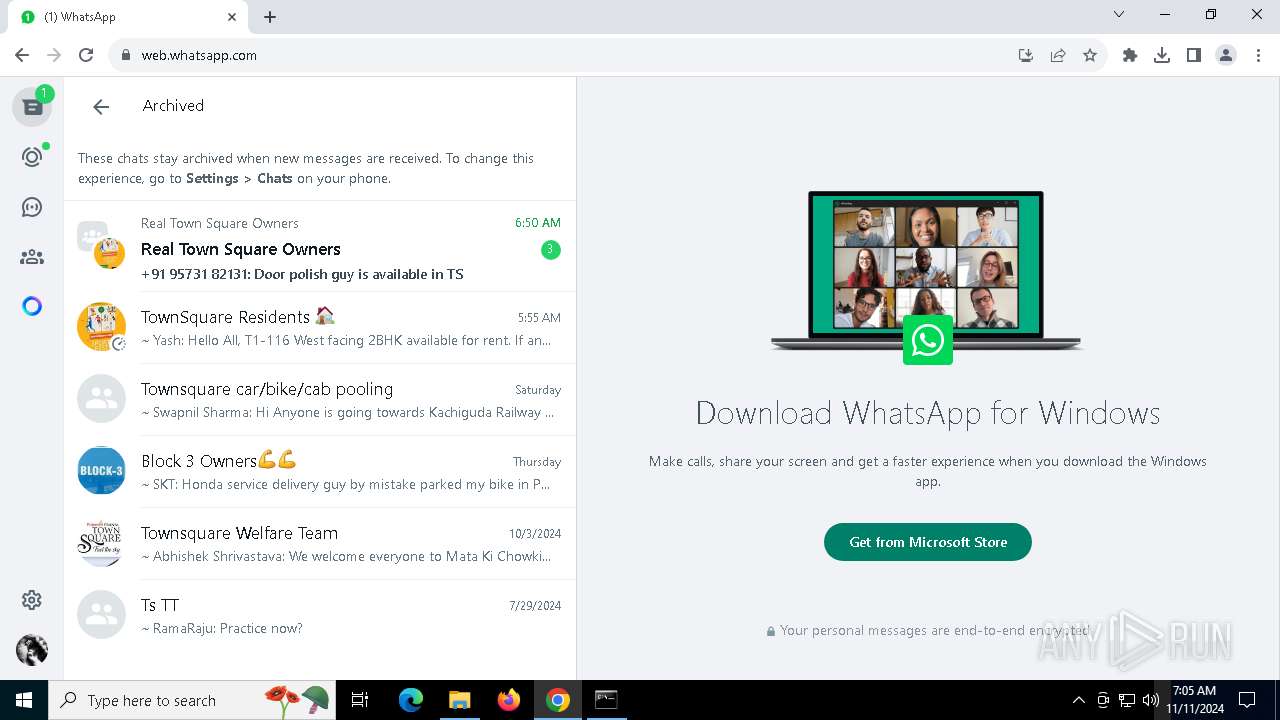
Task: Launch Microsoft Edge from taskbar
Action: 411,700
